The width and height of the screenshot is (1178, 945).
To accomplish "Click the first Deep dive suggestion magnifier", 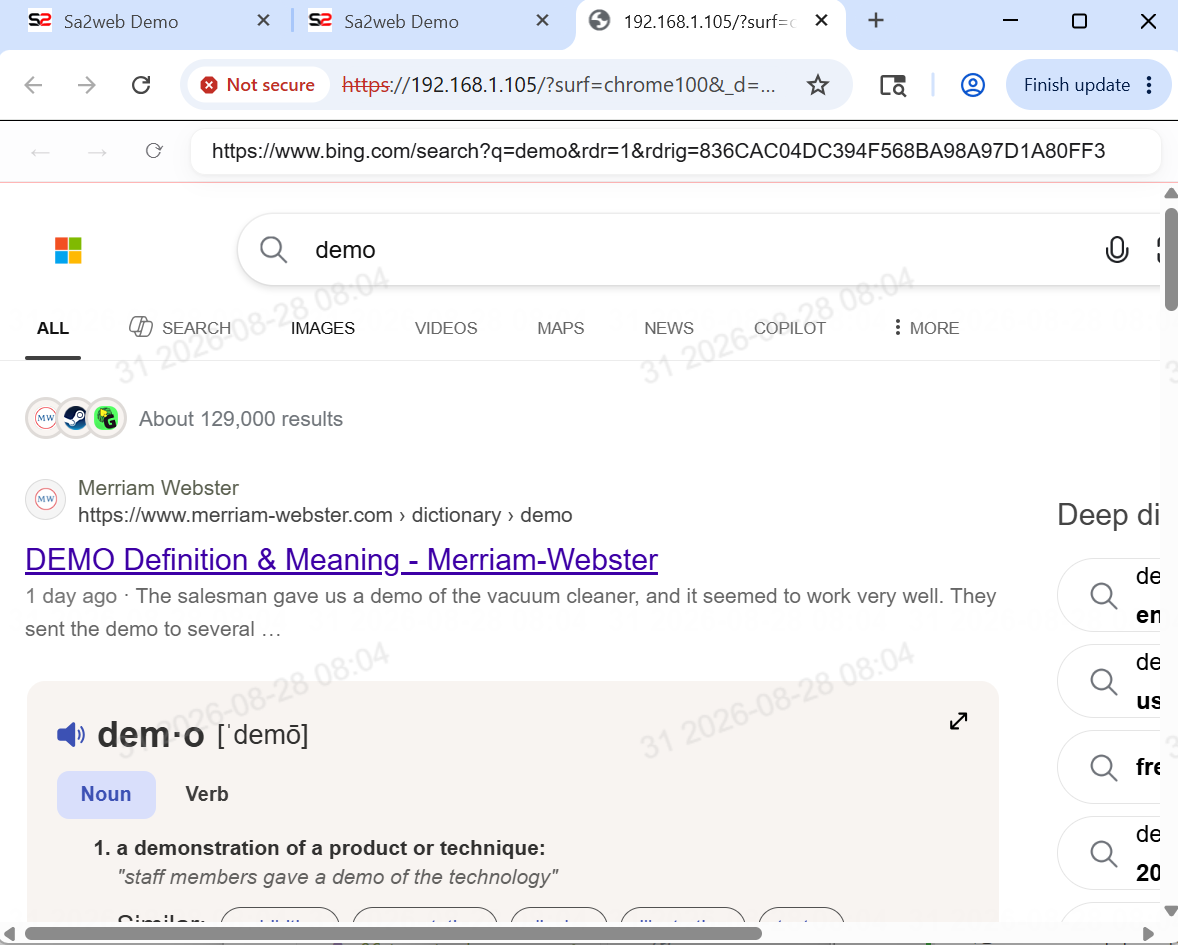I will 1104,596.
